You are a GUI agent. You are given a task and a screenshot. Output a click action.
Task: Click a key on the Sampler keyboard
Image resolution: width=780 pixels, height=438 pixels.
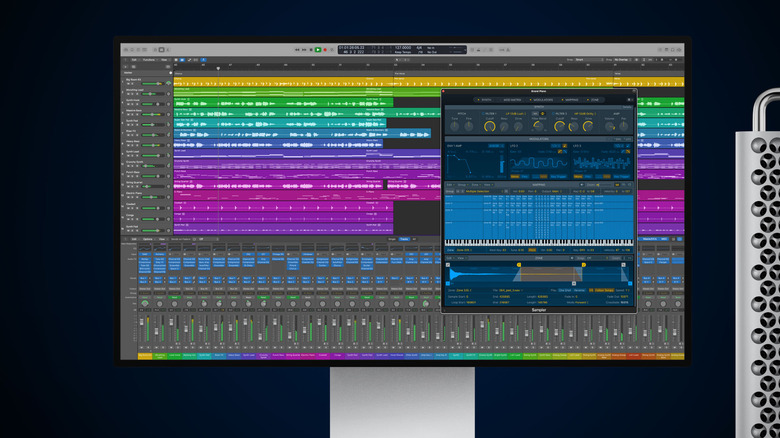540,242
